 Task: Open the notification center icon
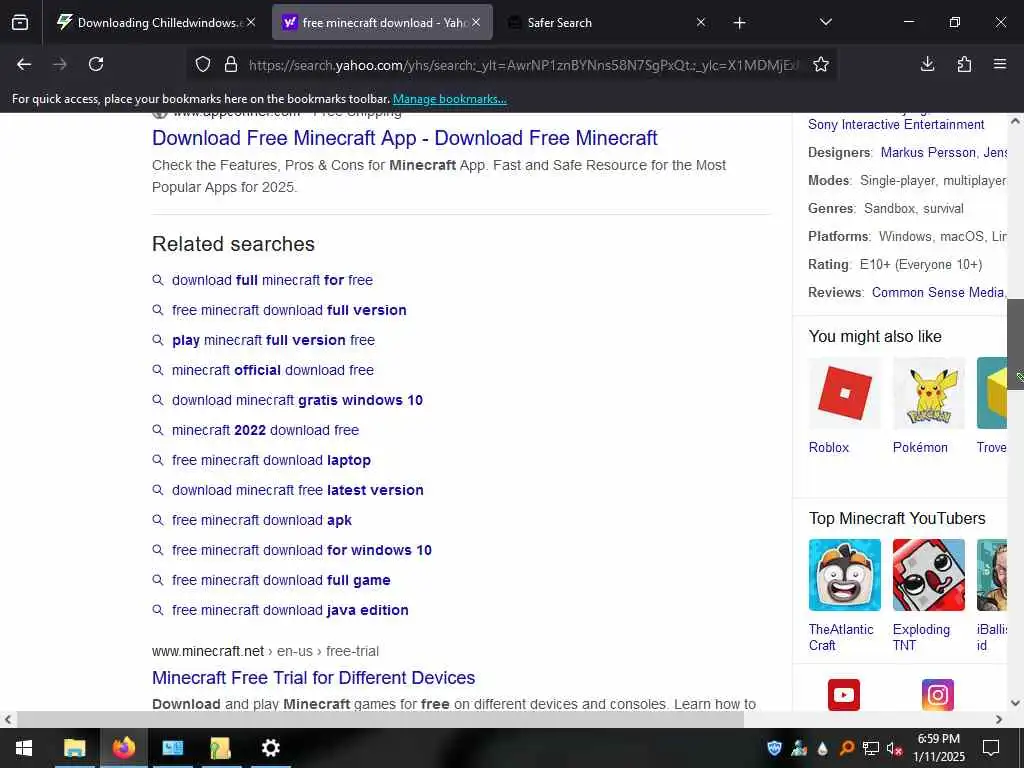991,748
